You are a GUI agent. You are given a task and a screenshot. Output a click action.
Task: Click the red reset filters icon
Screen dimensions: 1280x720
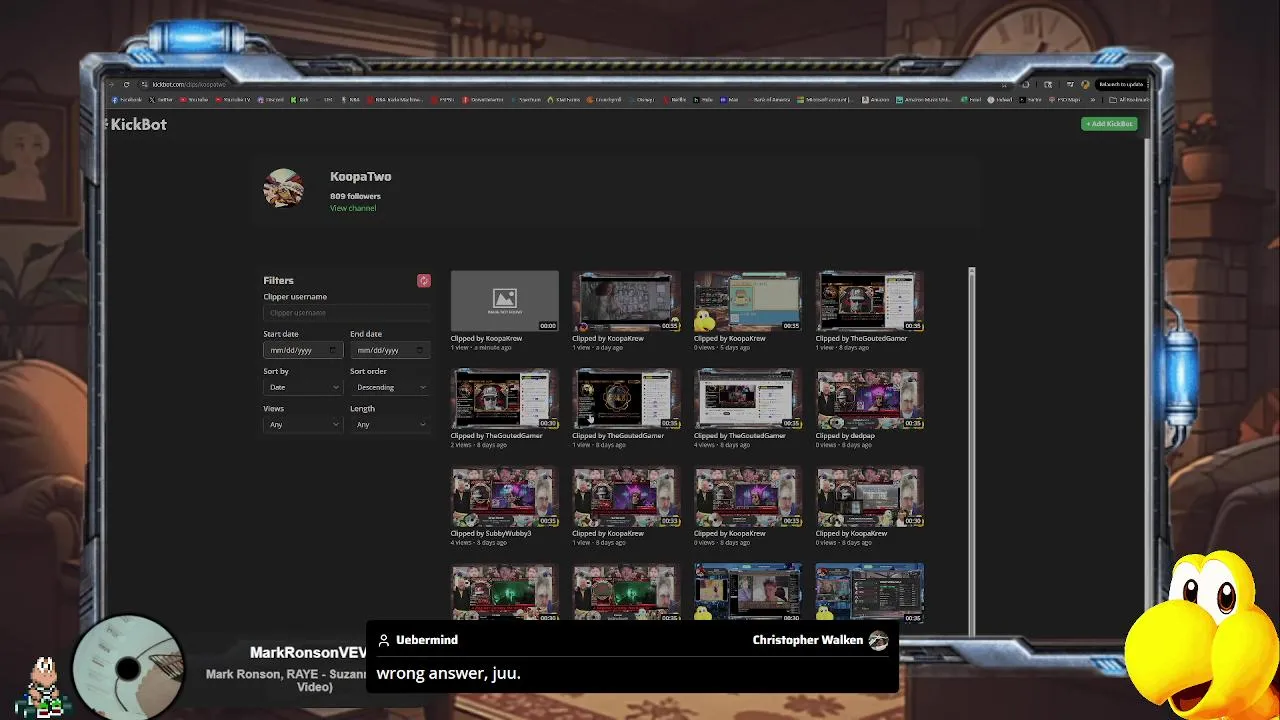[x=424, y=281]
